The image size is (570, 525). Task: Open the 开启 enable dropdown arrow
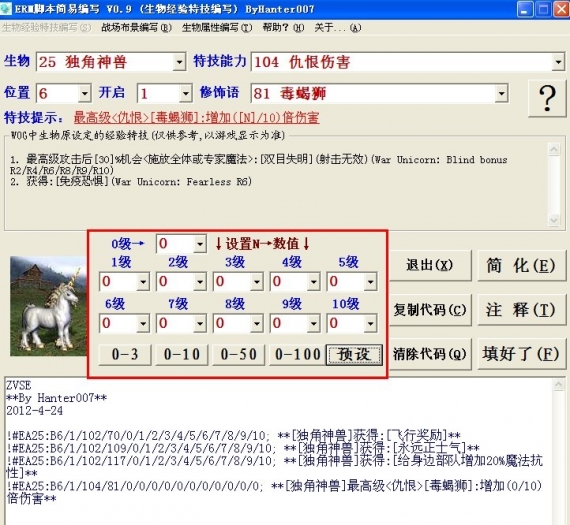185,93
